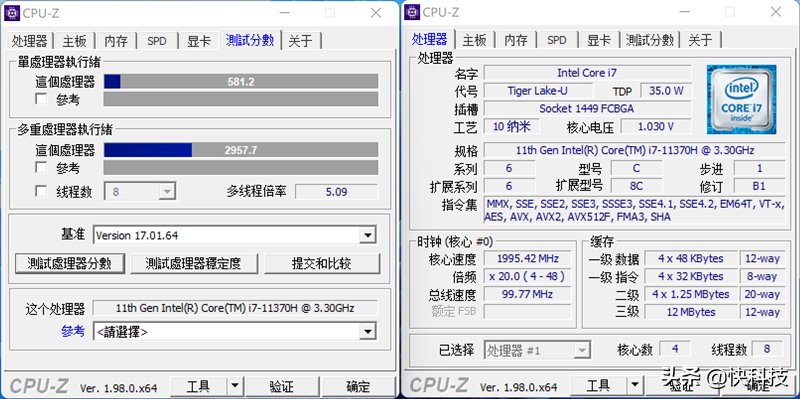
Task: Click 工艺 value 10 纳米
Action: [511, 127]
